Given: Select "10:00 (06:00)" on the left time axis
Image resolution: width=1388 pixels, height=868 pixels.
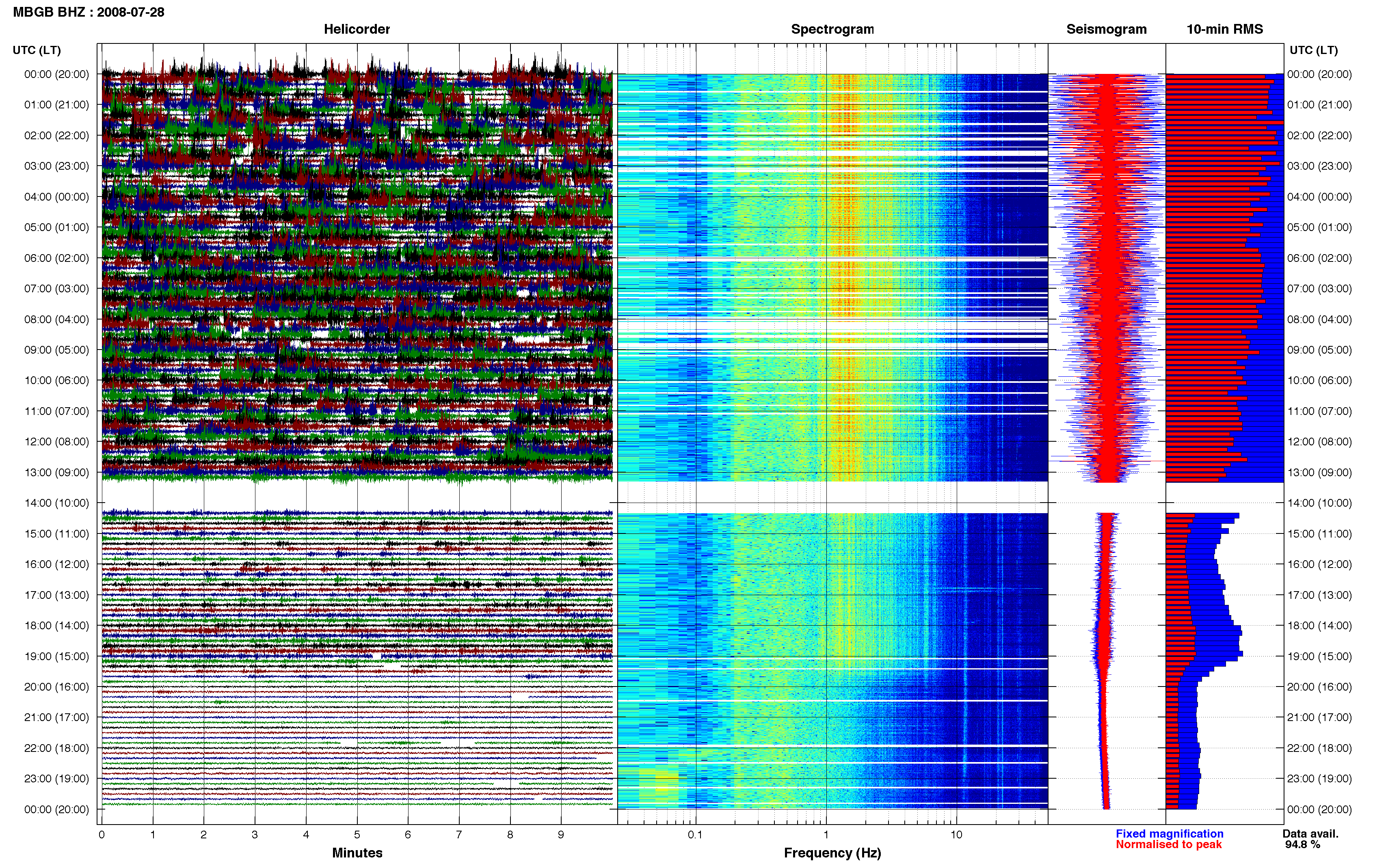Looking at the screenshot, I should click(x=57, y=380).
